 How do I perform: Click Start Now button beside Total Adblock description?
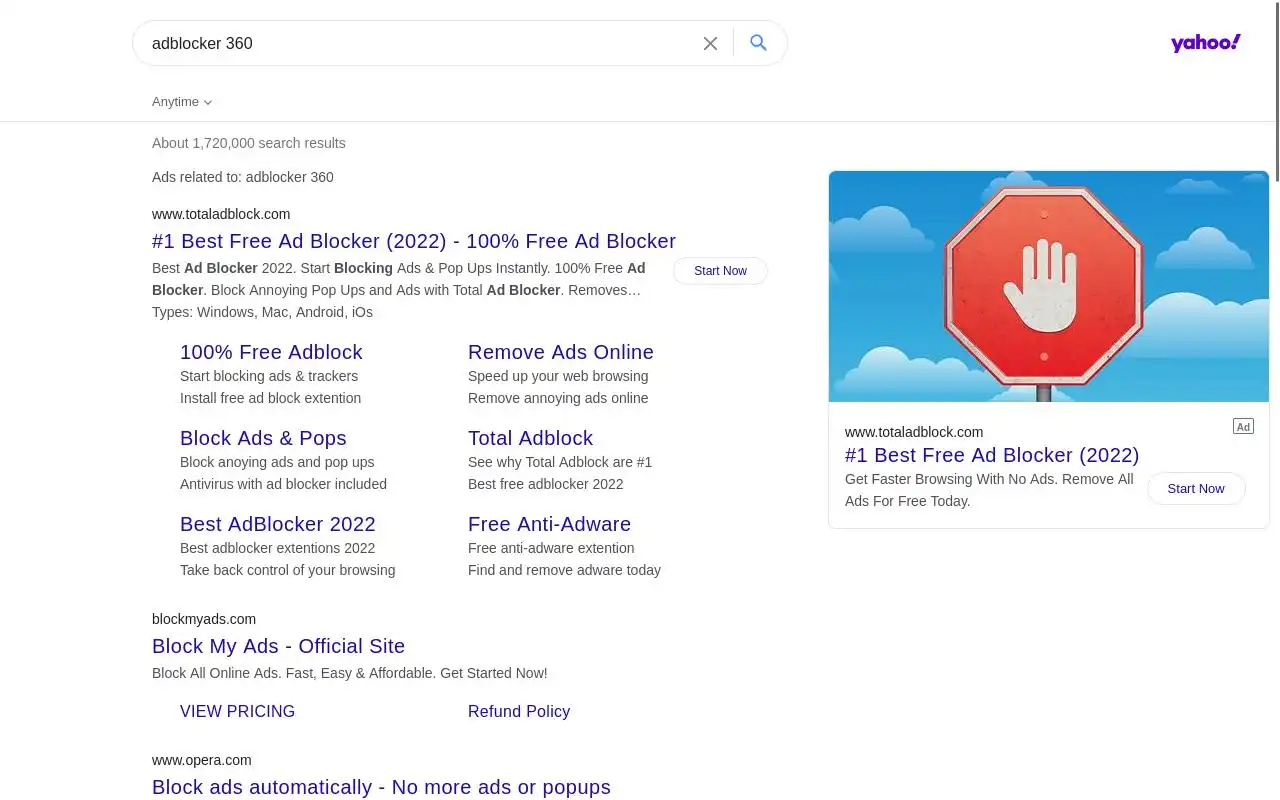(720, 271)
